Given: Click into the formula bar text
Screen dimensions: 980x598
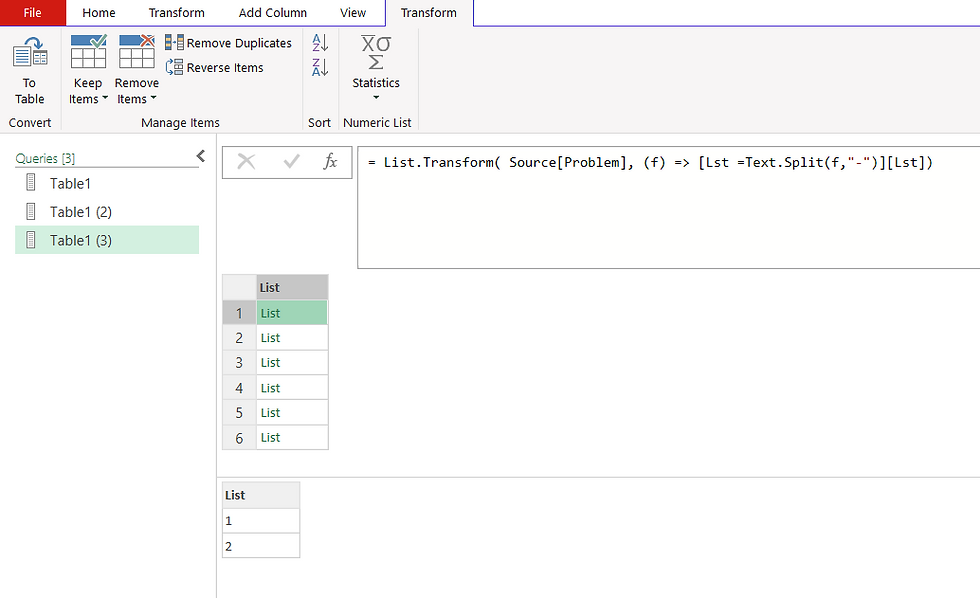Looking at the screenshot, I should [650, 162].
